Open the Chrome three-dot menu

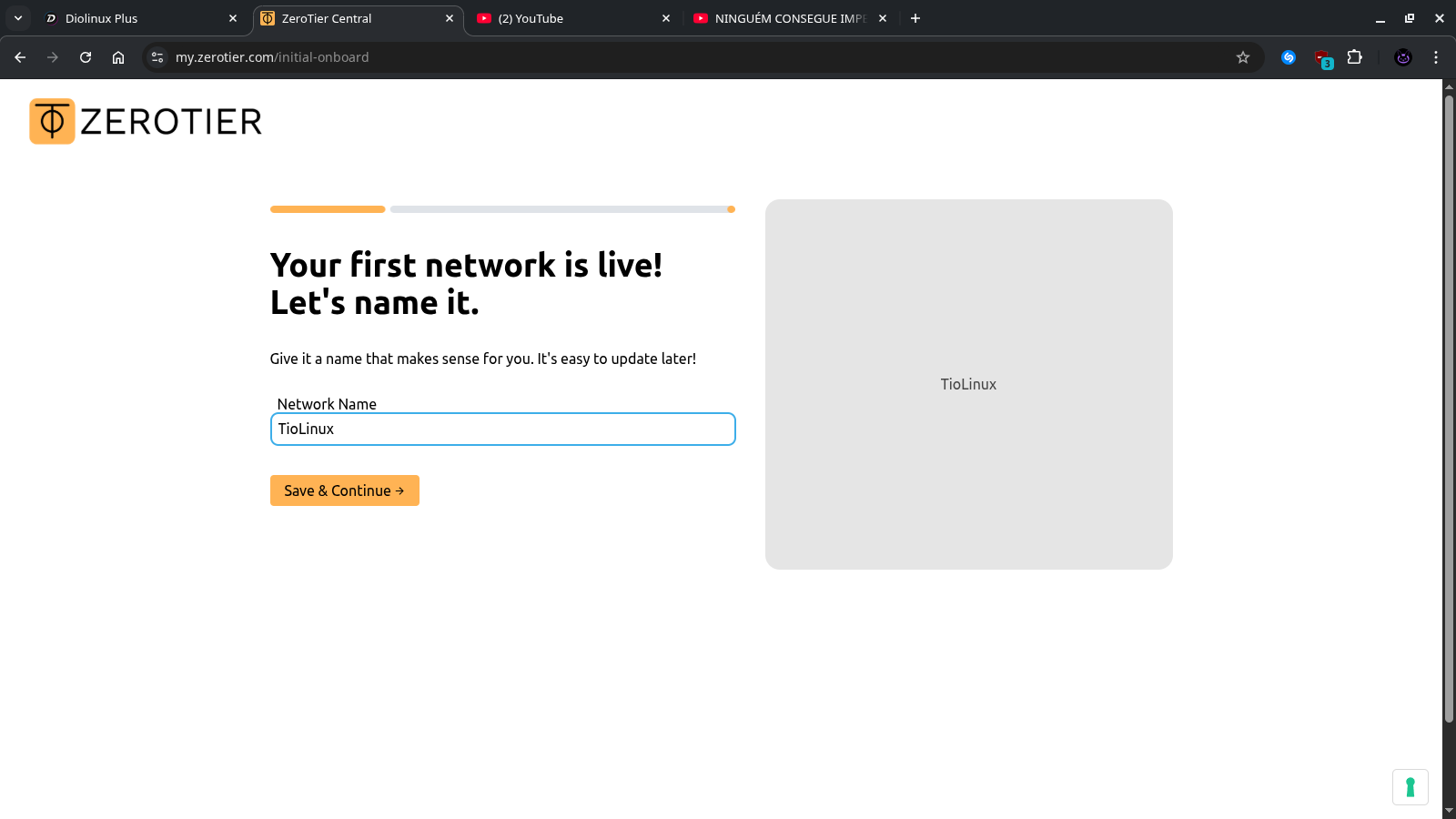pos(1436,57)
